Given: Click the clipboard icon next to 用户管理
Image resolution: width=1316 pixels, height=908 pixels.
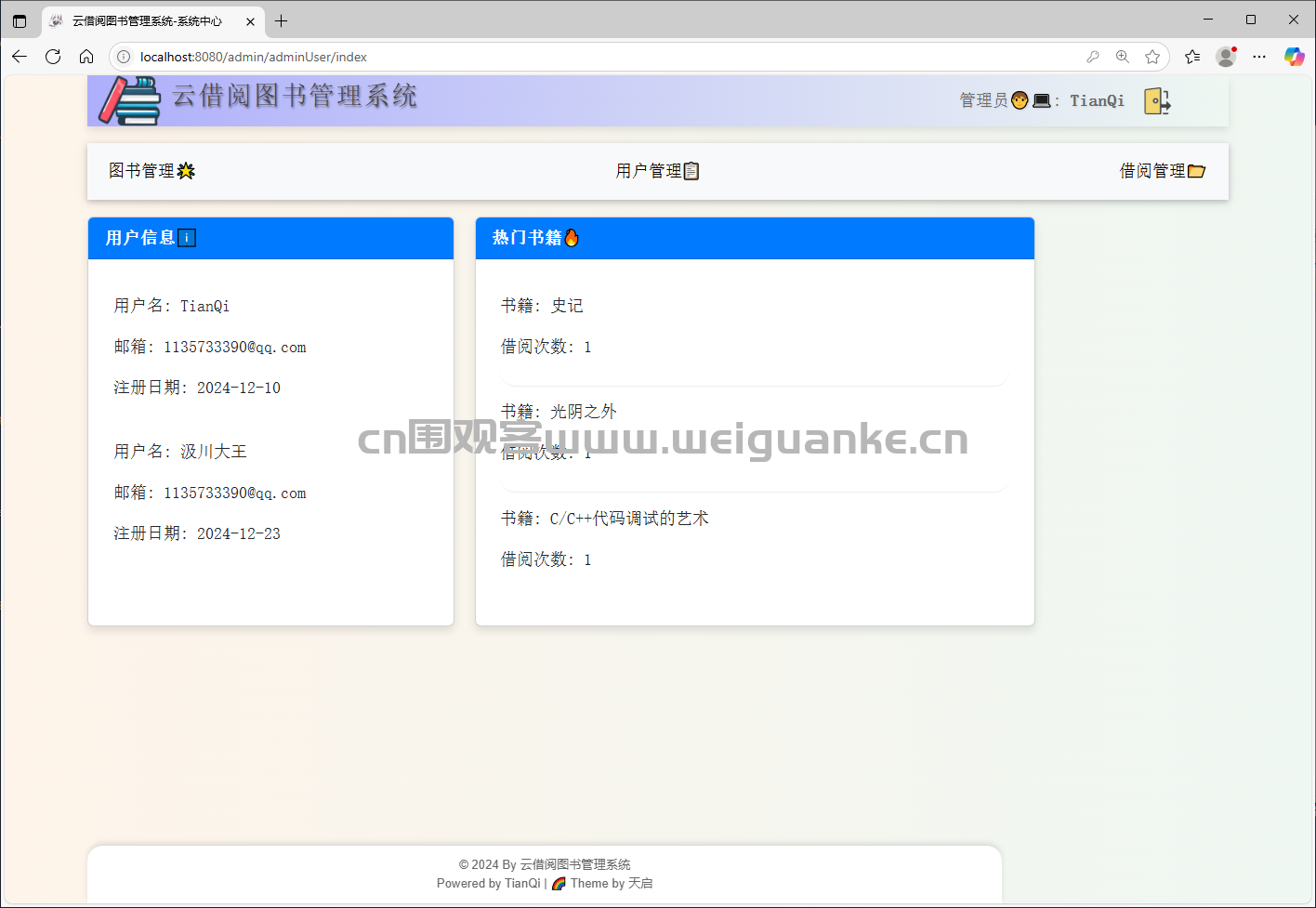Looking at the screenshot, I should point(693,171).
